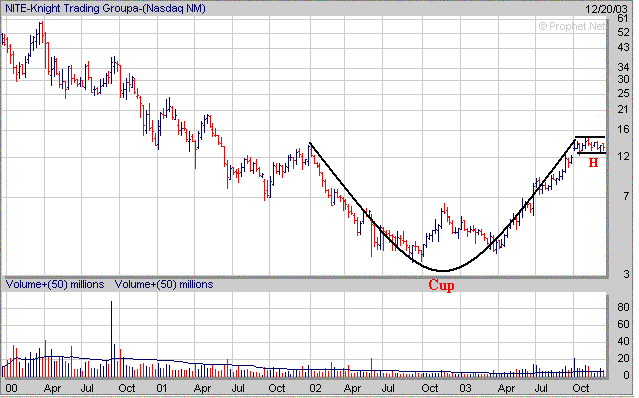Click the 00 year label on time axis
Screen dimensions: 639x398
[x=11, y=388]
